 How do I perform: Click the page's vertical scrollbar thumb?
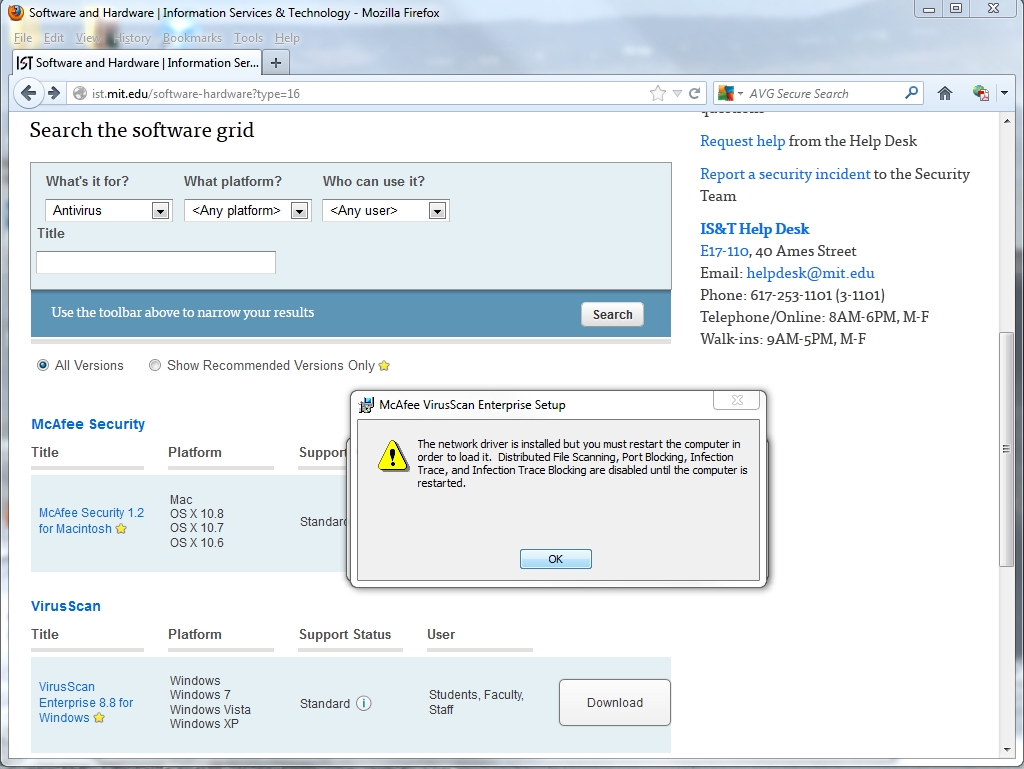pyautogui.click(x=1007, y=450)
